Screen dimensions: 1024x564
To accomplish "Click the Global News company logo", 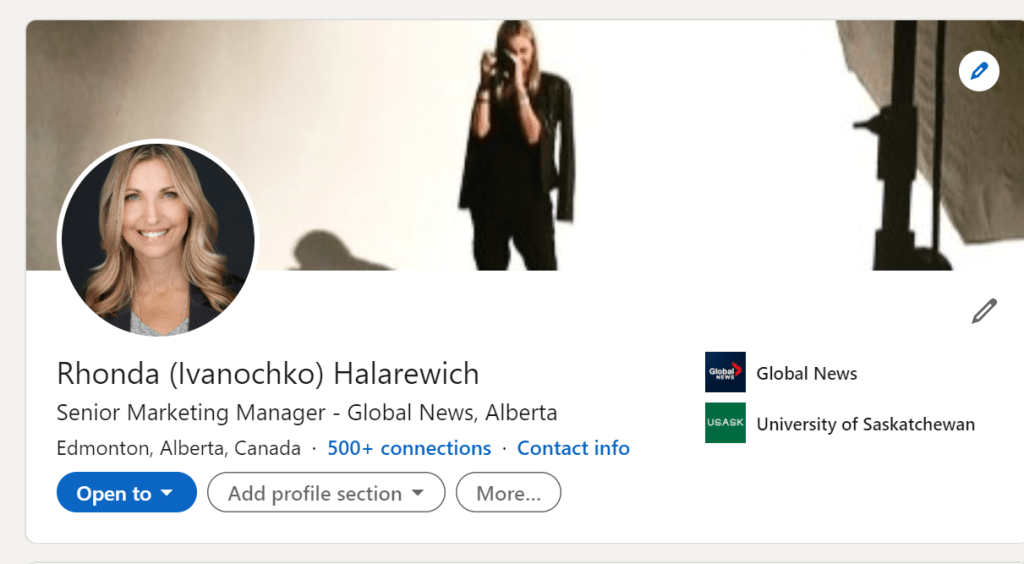I will tap(725, 372).
